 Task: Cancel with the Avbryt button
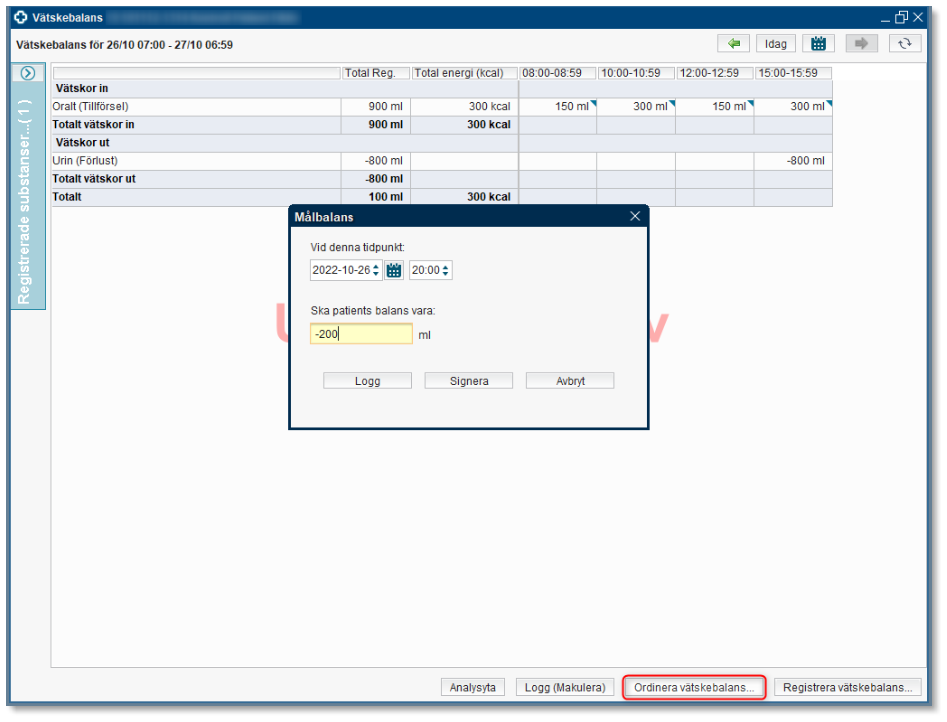pyautogui.click(x=570, y=381)
